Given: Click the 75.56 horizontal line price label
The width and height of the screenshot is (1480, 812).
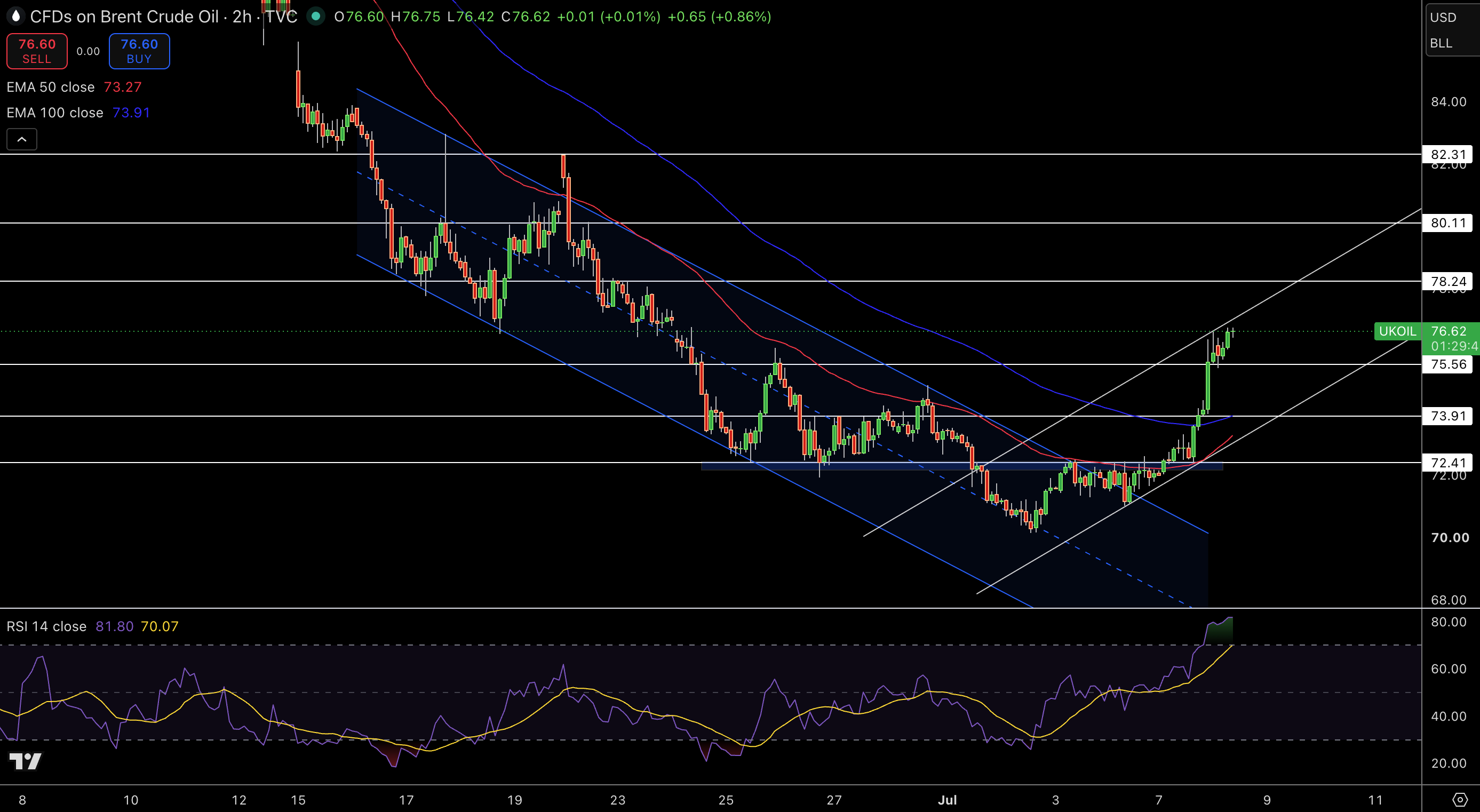Looking at the screenshot, I should tap(1447, 364).
